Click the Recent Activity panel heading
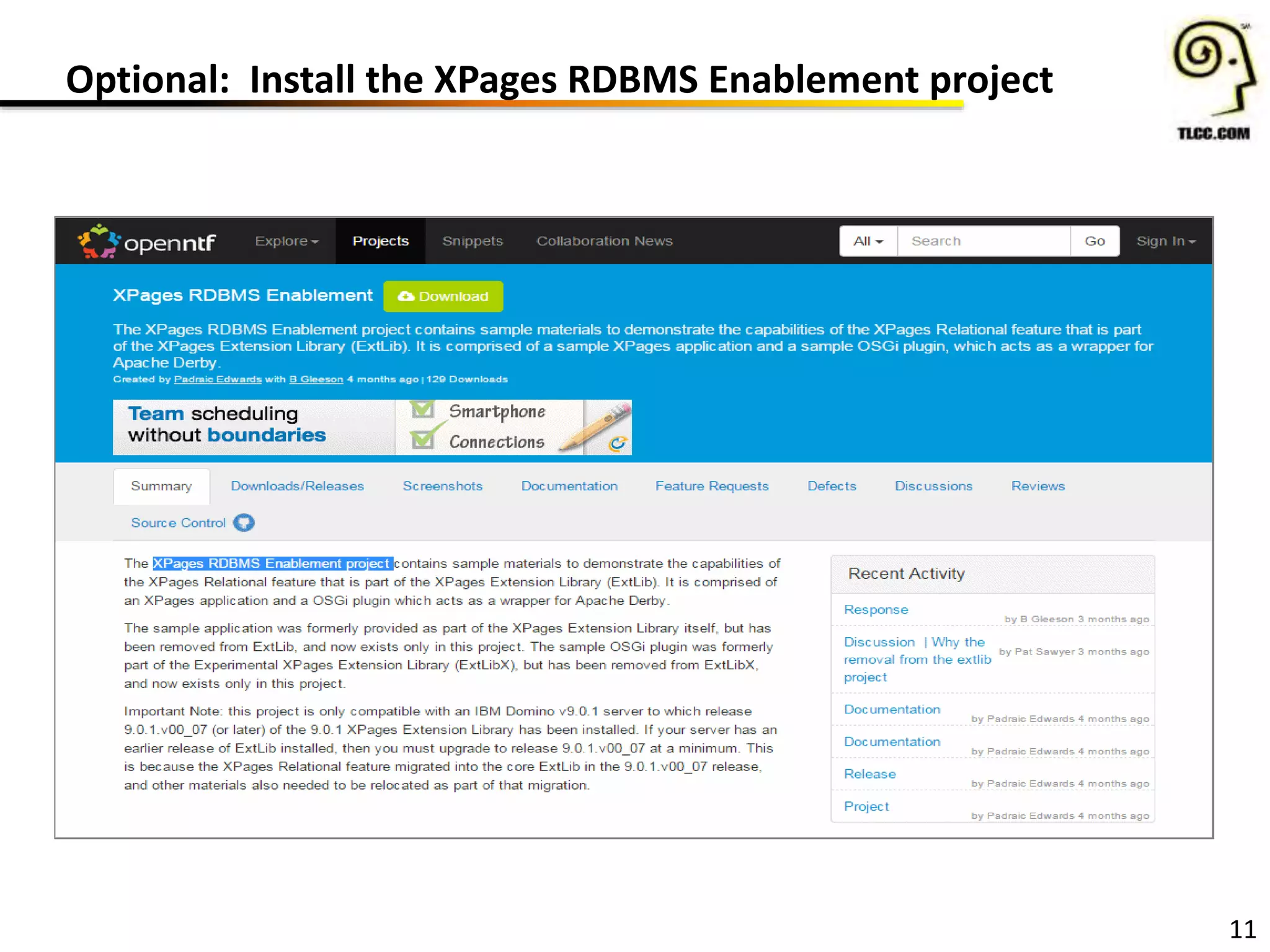The height and width of the screenshot is (952, 1270). pos(907,574)
